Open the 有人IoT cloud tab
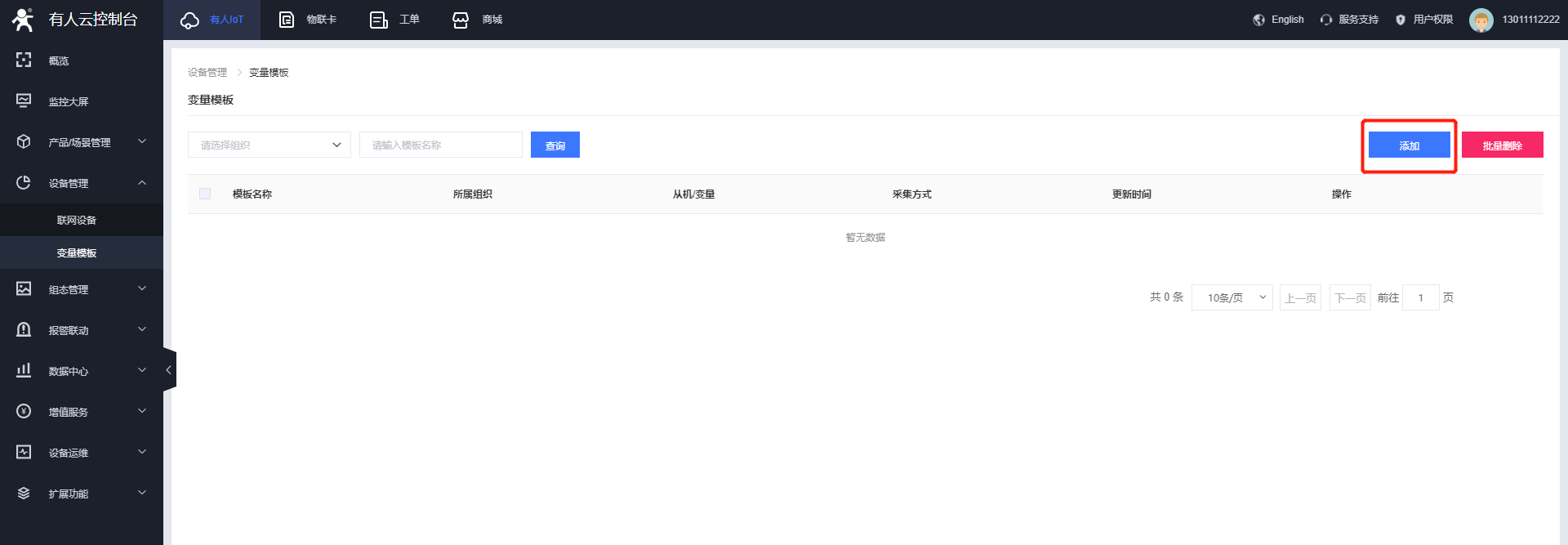1568x545 pixels. [x=212, y=20]
